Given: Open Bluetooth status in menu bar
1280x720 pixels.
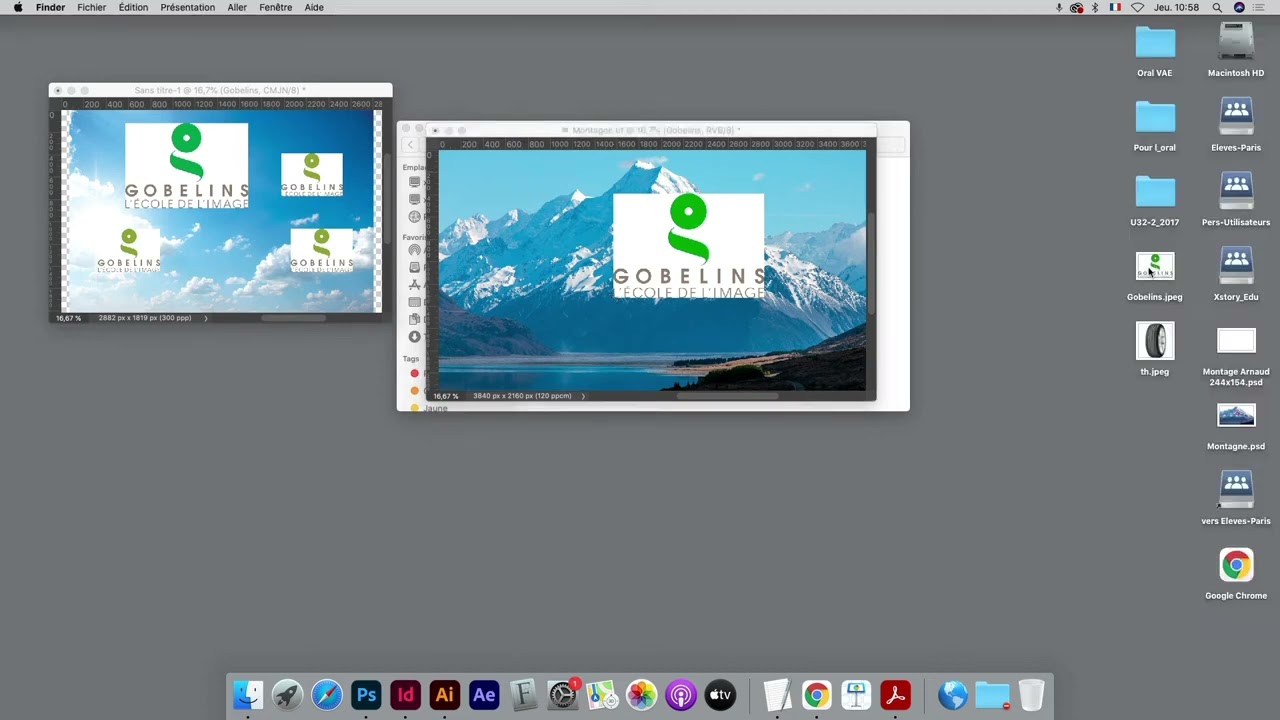Looking at the screenshot, I should [x=1095, y=7].
